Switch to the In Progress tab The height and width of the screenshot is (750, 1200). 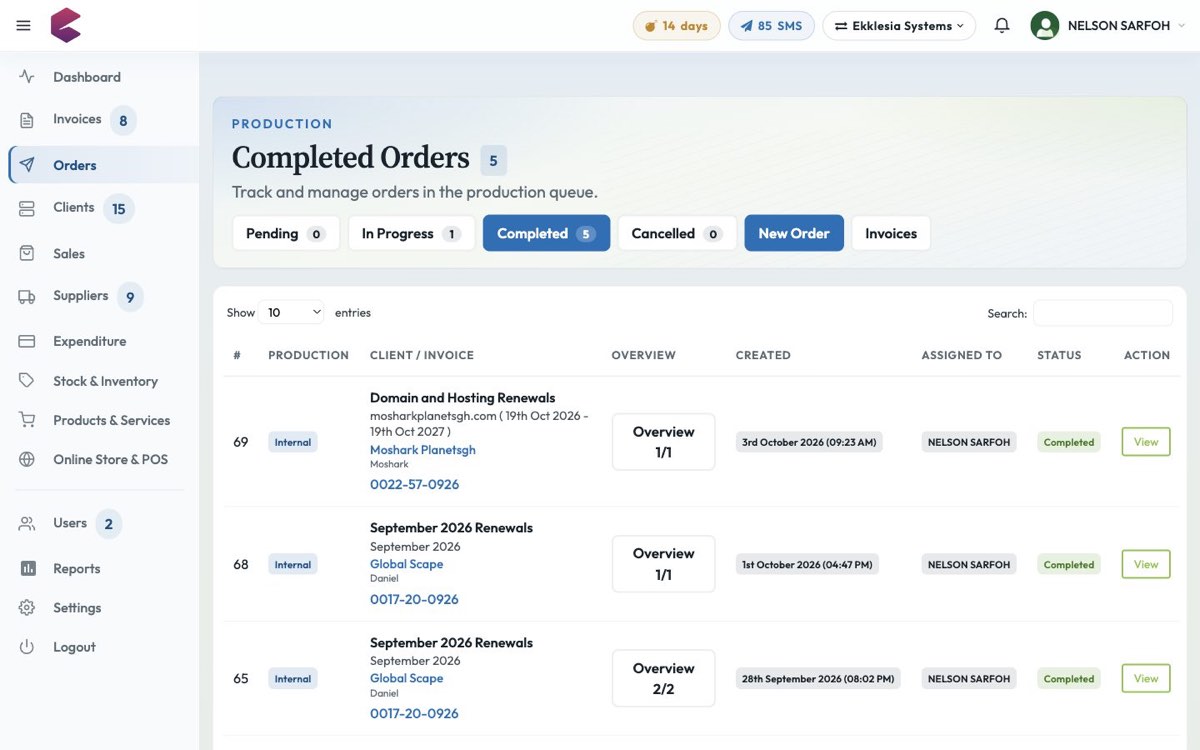(411, 233)
